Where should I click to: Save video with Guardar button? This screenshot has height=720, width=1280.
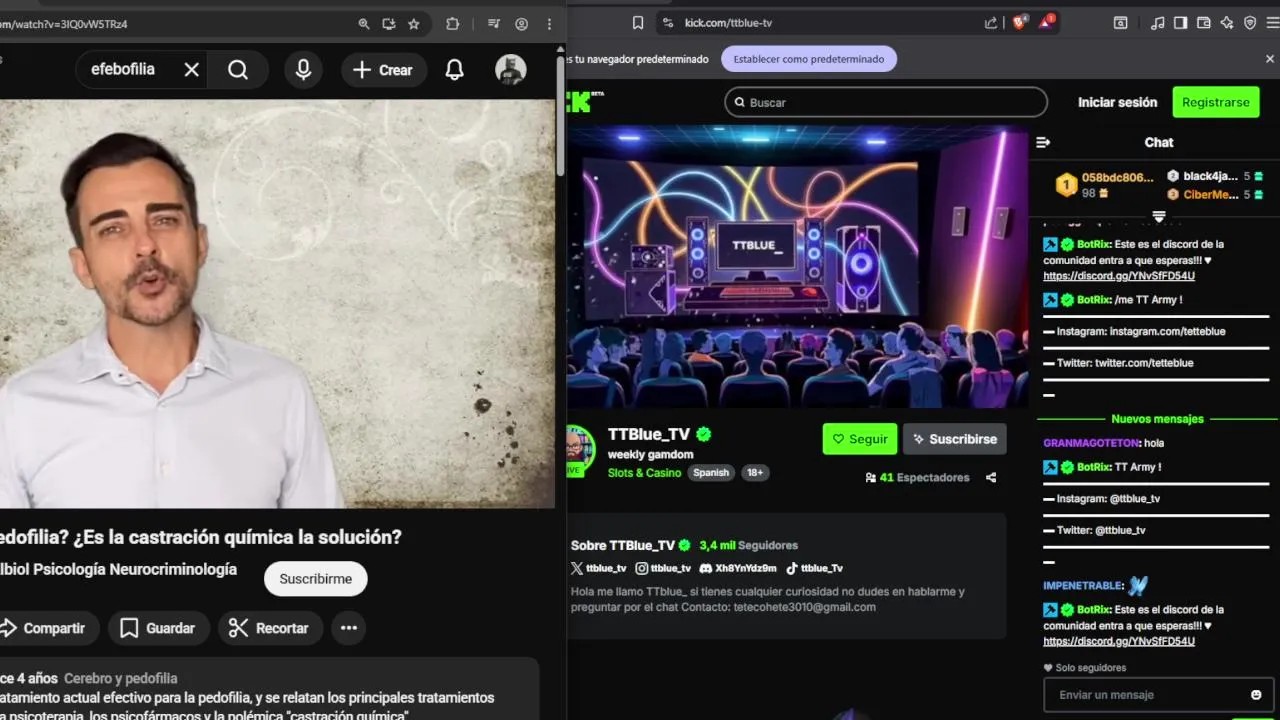[158, 628]
